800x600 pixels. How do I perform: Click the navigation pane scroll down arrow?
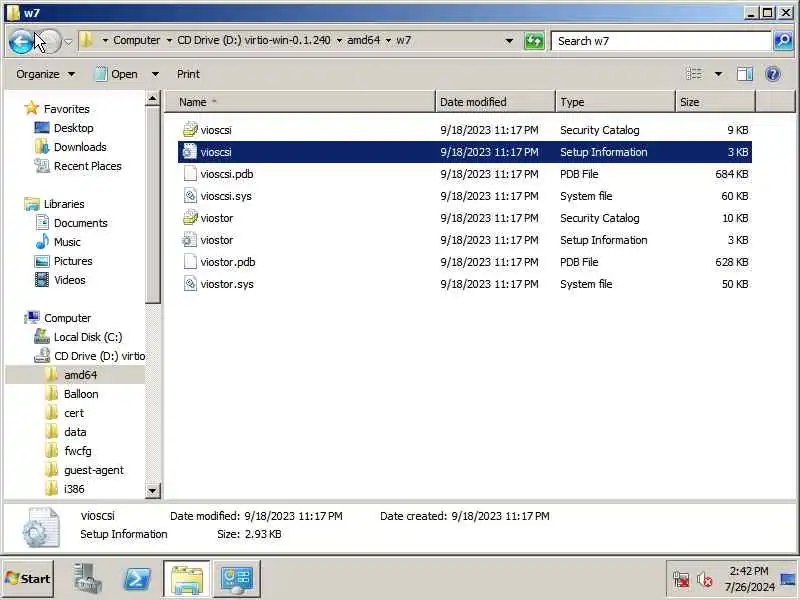(153, 491)
